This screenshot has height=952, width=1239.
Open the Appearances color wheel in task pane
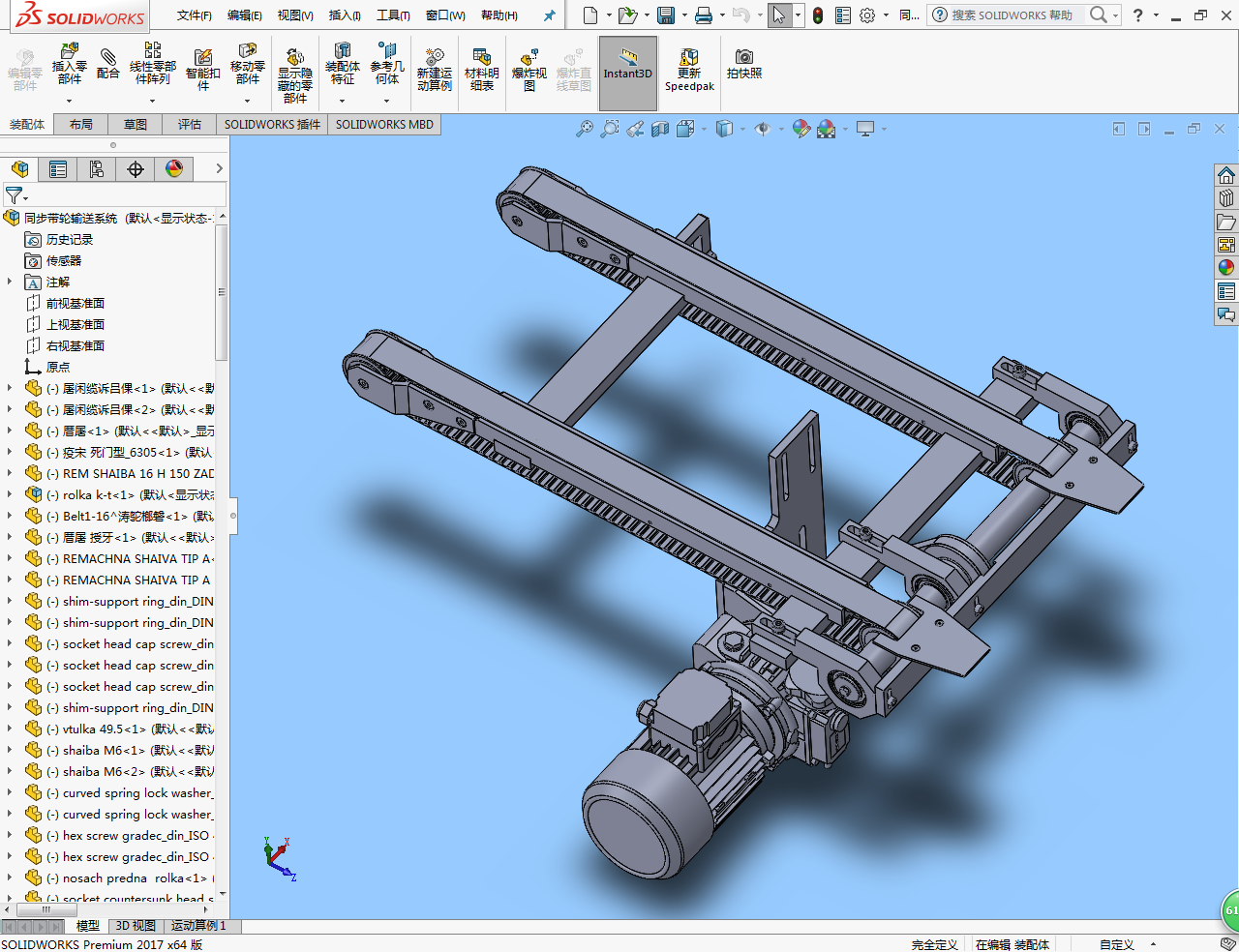[x=1226, y=268]
